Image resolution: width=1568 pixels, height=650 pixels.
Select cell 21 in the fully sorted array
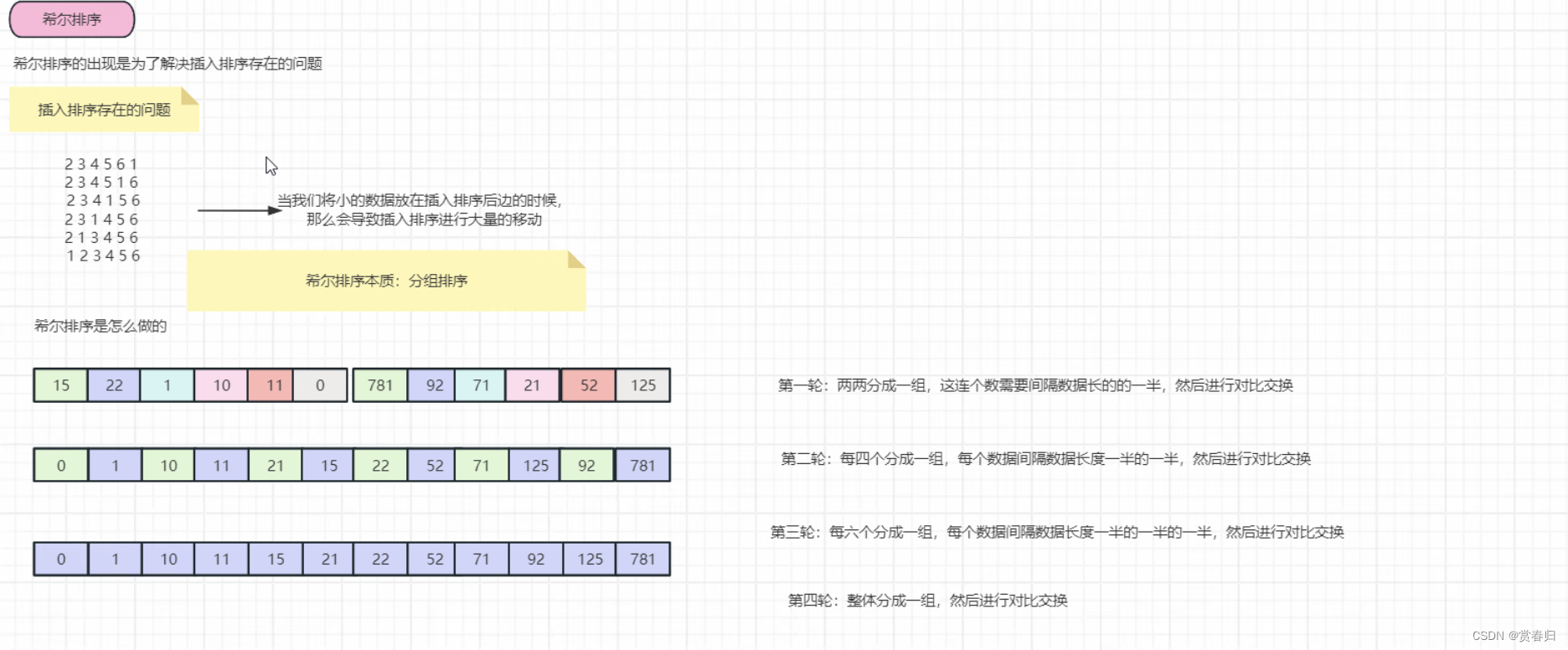328,560
